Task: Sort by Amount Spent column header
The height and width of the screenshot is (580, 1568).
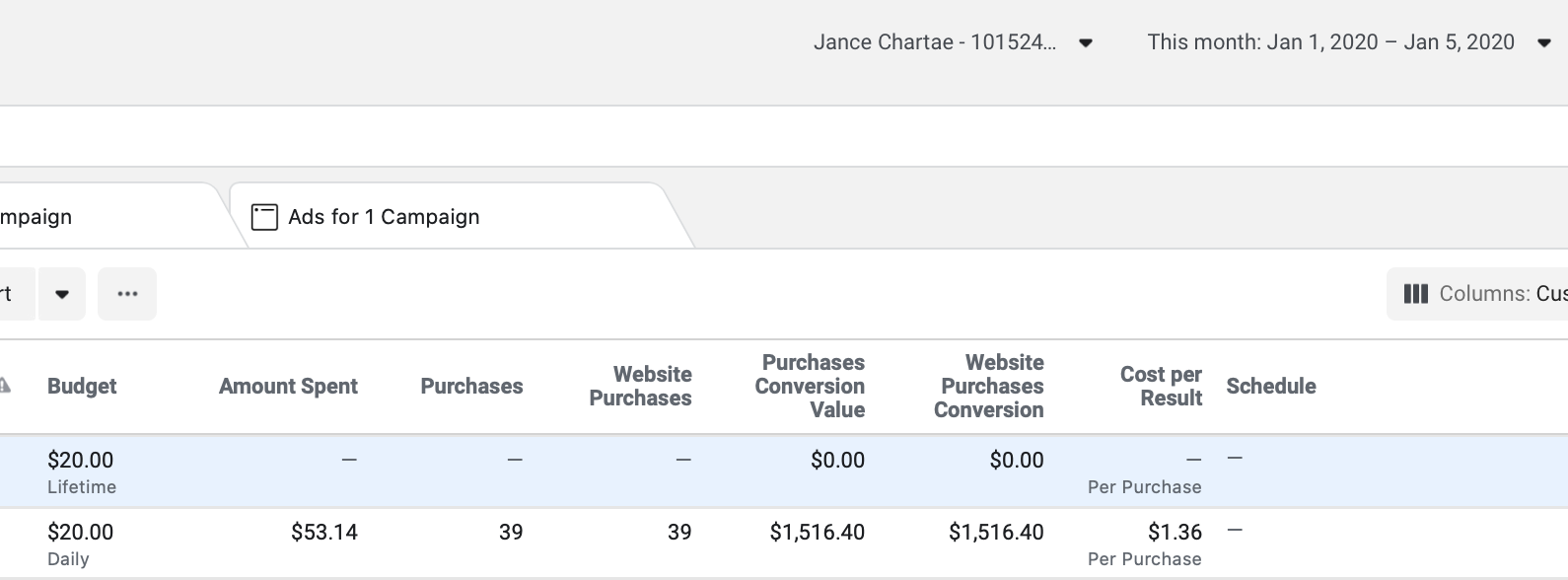Action: (x=288, y=387)
